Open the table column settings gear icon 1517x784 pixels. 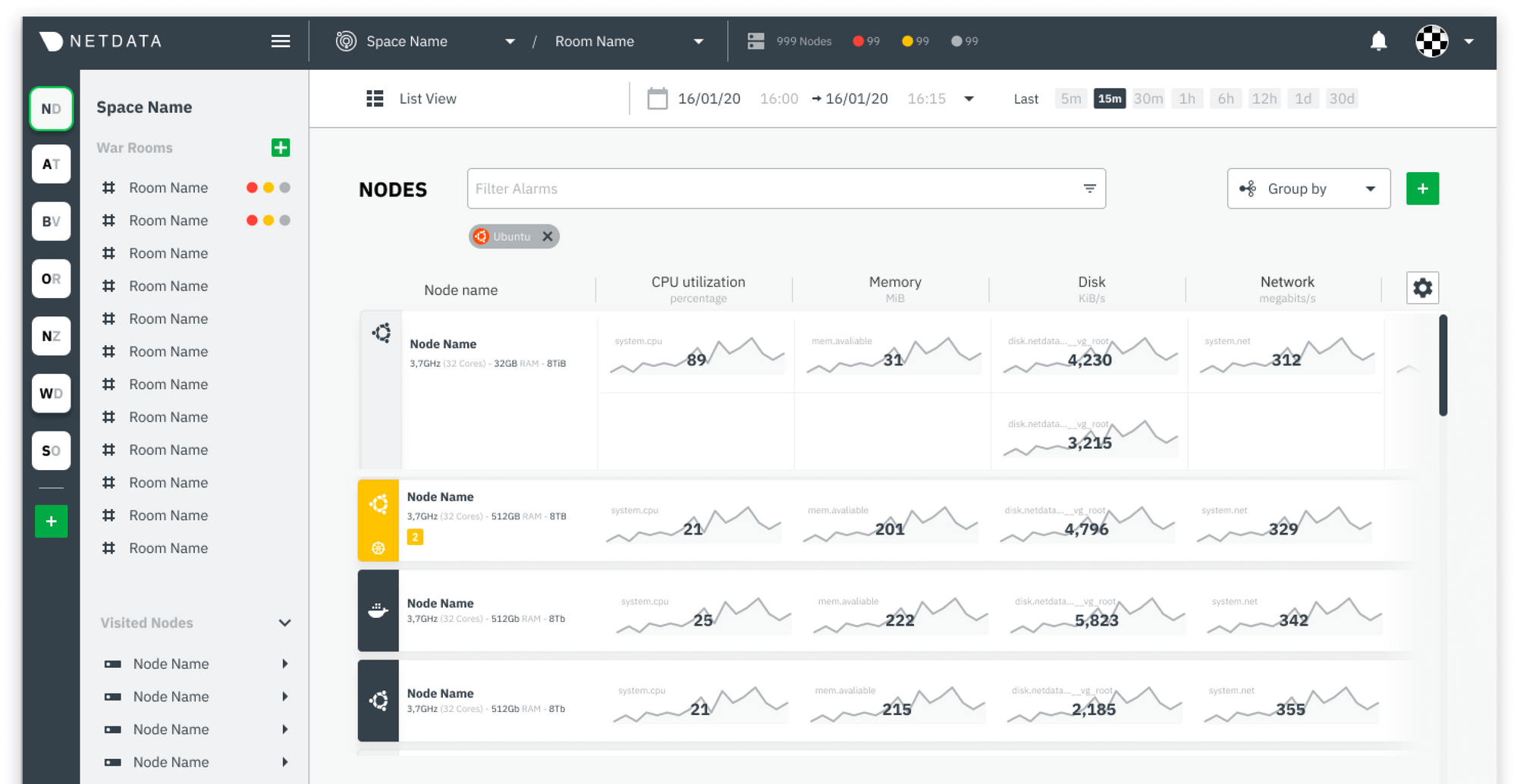pyautogui.click(x=1423, y=287)
